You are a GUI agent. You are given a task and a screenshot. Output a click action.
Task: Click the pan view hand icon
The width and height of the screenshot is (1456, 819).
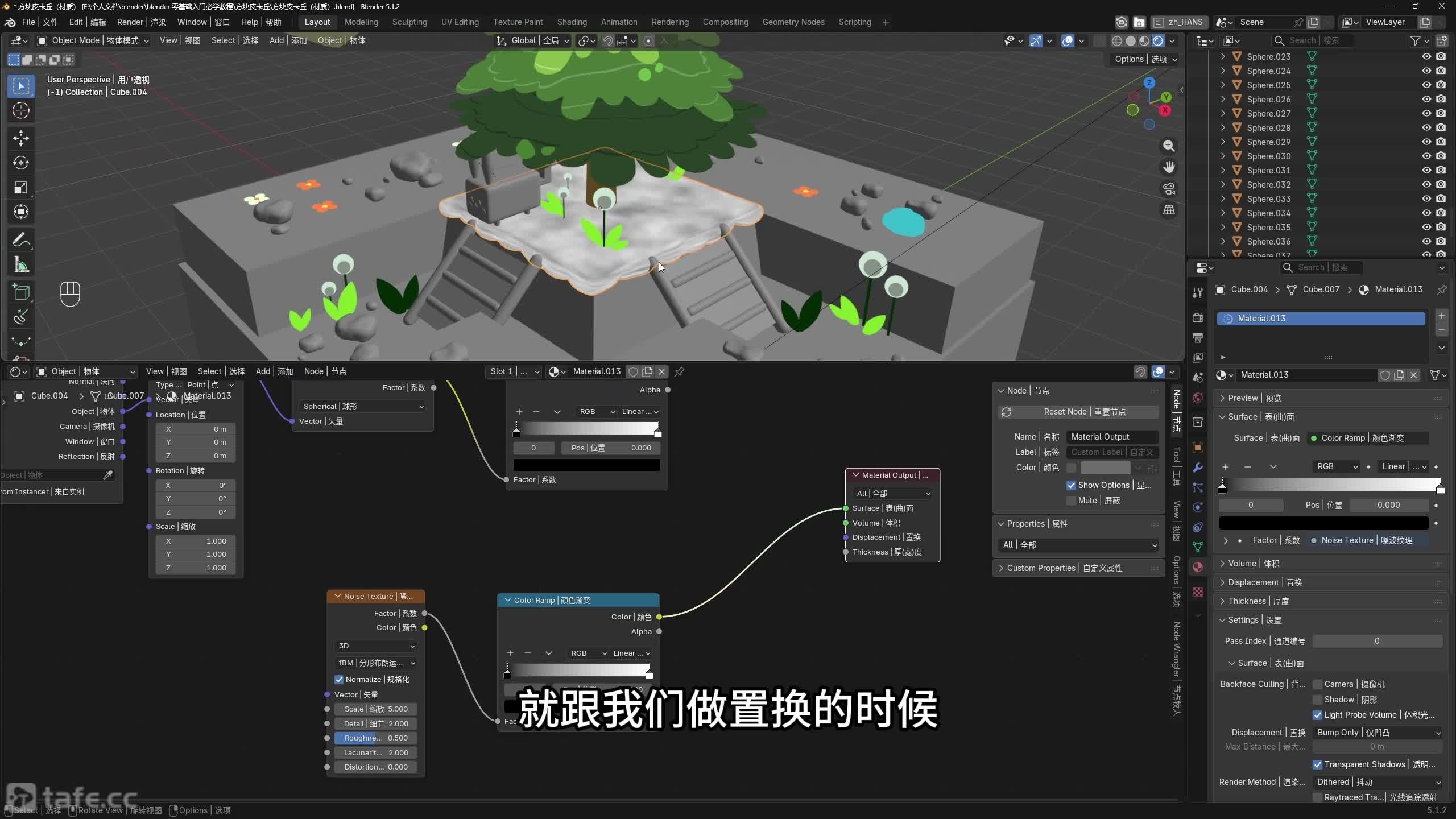click(x=1169, y=167)
